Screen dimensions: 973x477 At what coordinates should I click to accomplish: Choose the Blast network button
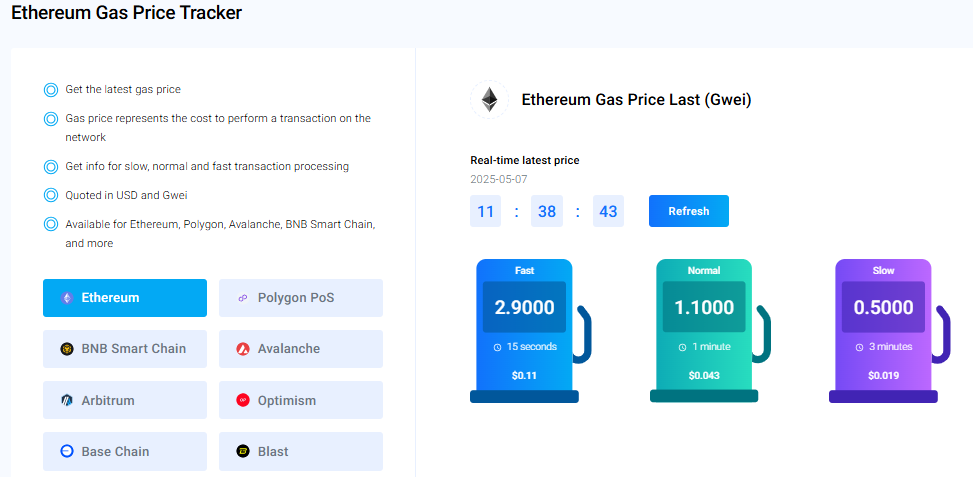tap(301, 451)
